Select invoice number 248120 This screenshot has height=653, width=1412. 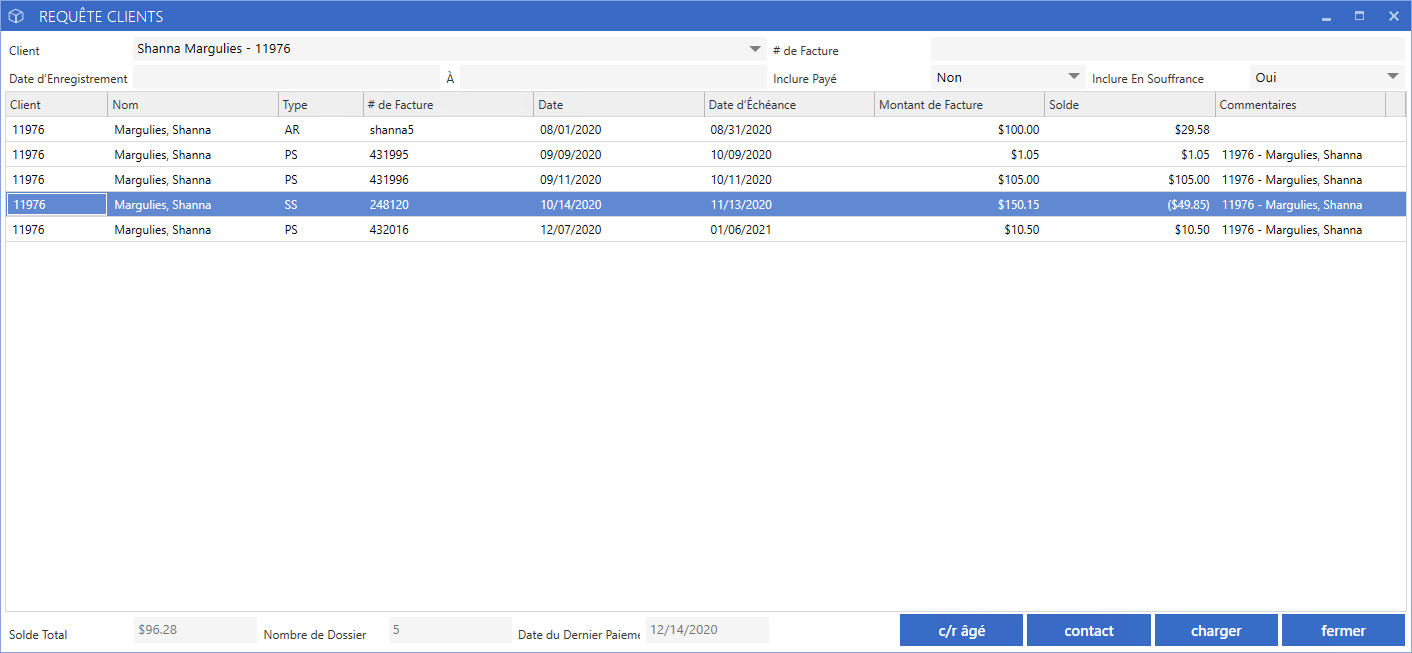click(449, 205)
